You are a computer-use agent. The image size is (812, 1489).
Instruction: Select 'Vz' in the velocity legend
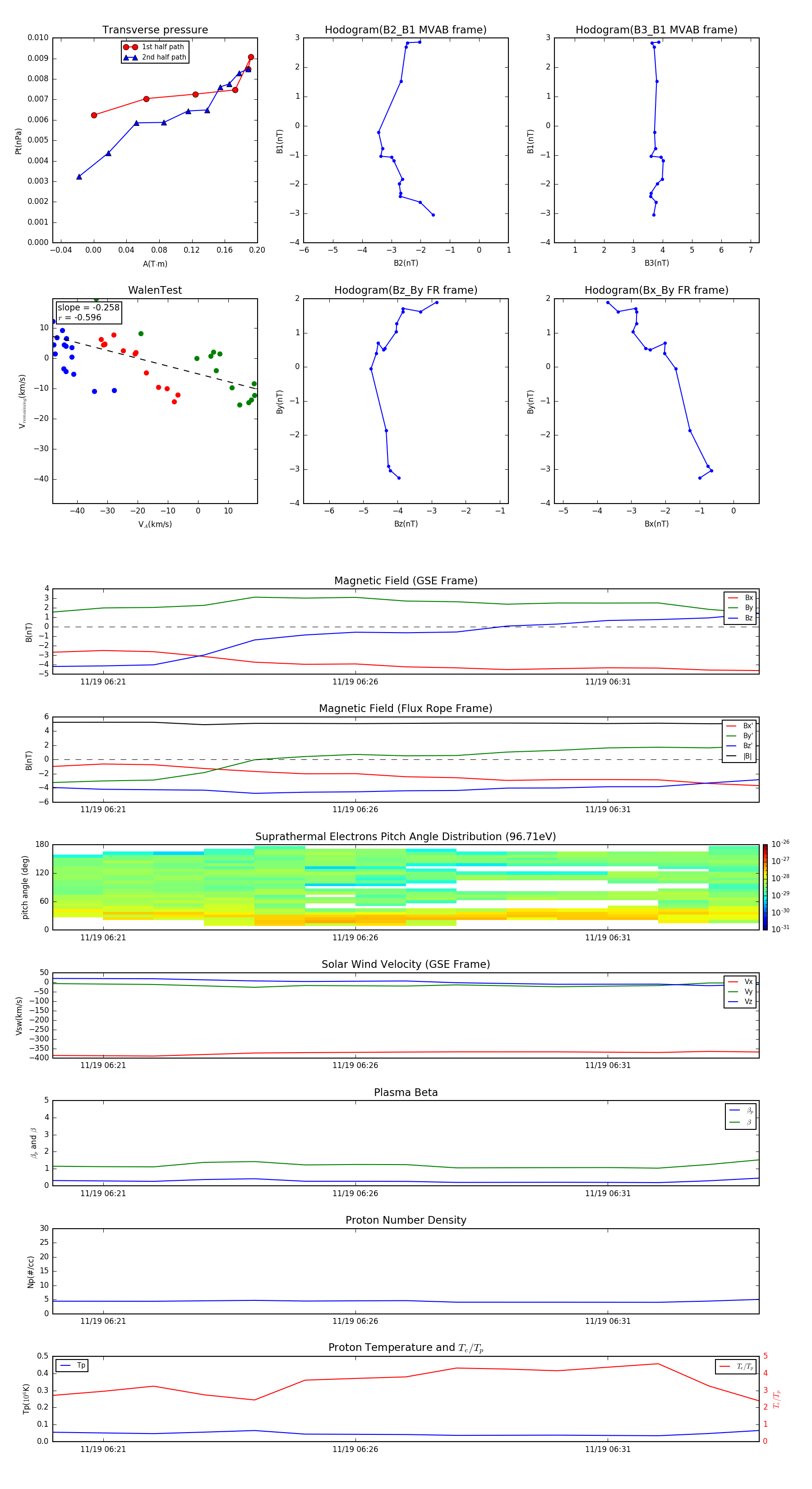point(740,1002)
